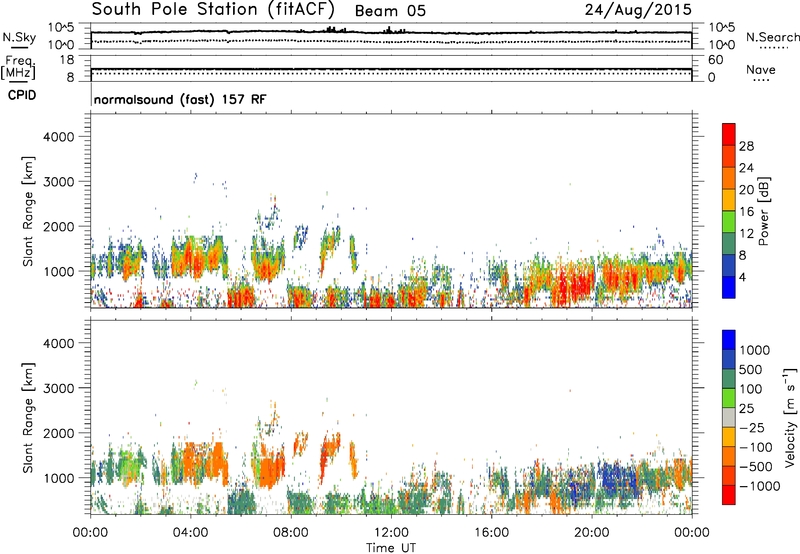
Task: Pick the 500–1000 blue Velocity swatch
Action: [x=729, y=360]
